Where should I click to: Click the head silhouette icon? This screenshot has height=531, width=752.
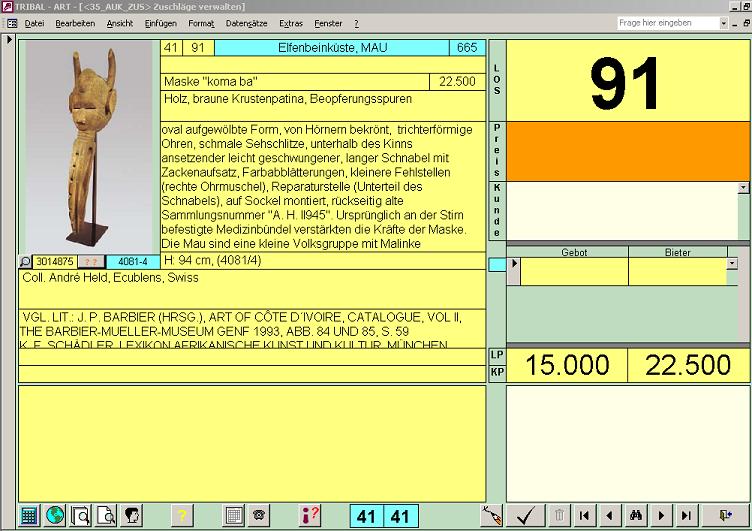tap(131, 516)
